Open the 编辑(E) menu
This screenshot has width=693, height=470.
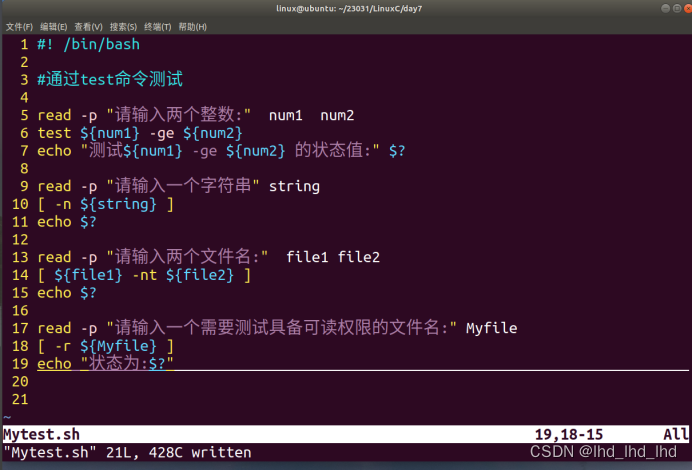[53, 27]
